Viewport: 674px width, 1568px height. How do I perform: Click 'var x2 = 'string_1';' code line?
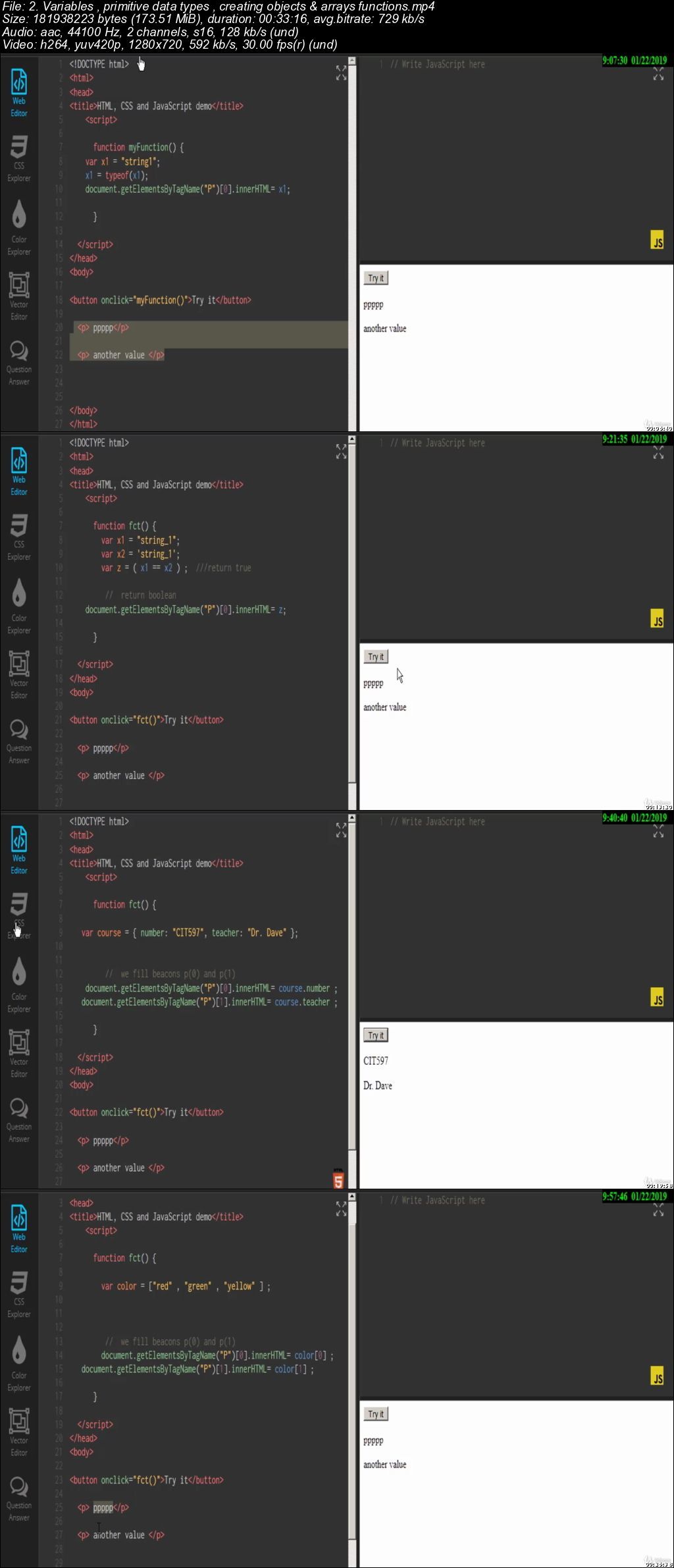140,554
